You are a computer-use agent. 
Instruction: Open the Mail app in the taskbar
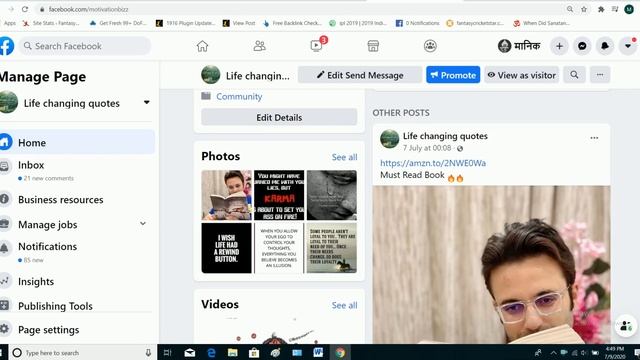[x=190, y=353]
